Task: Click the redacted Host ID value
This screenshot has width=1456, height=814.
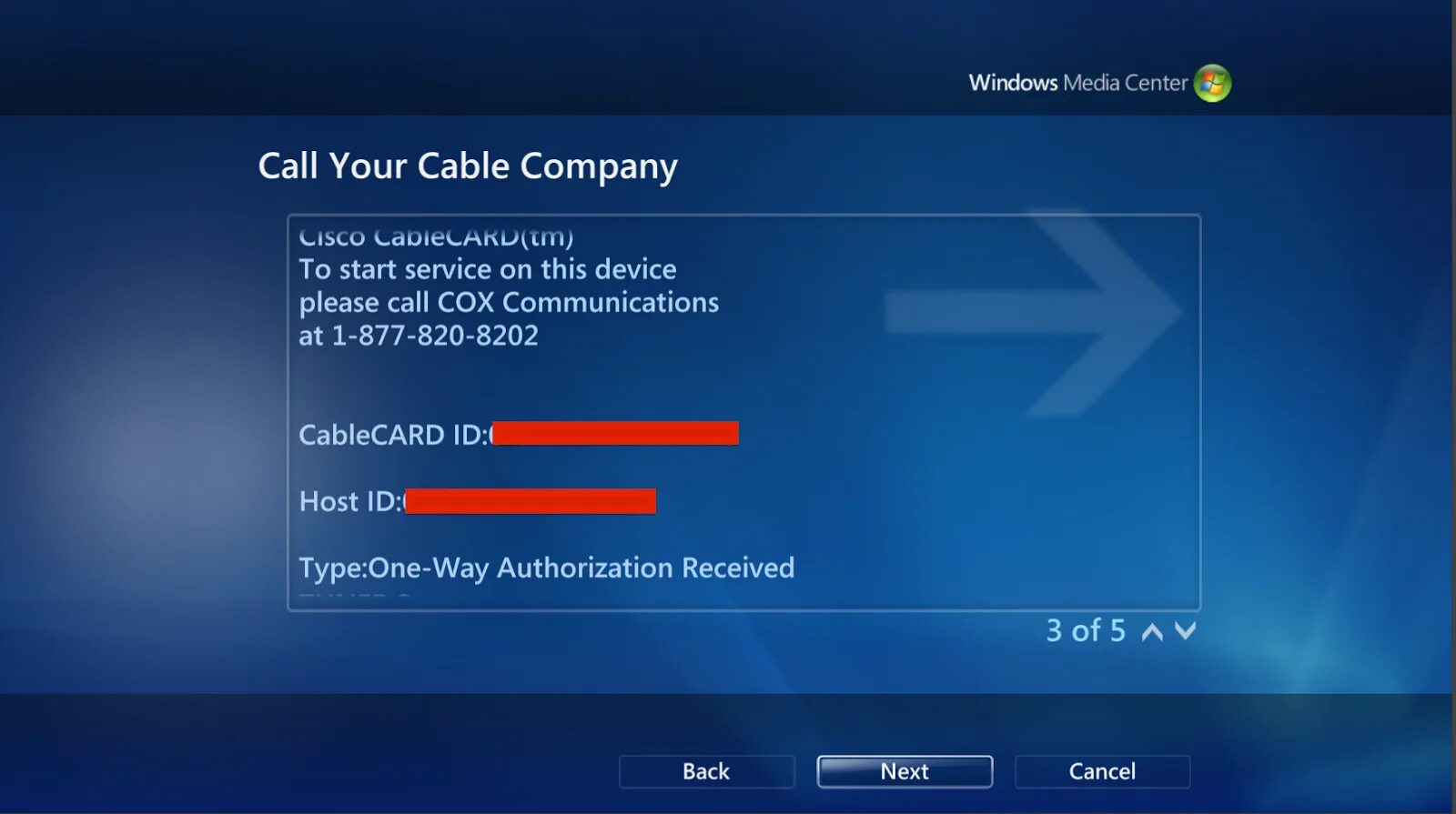Action: [x=530, y=501]
